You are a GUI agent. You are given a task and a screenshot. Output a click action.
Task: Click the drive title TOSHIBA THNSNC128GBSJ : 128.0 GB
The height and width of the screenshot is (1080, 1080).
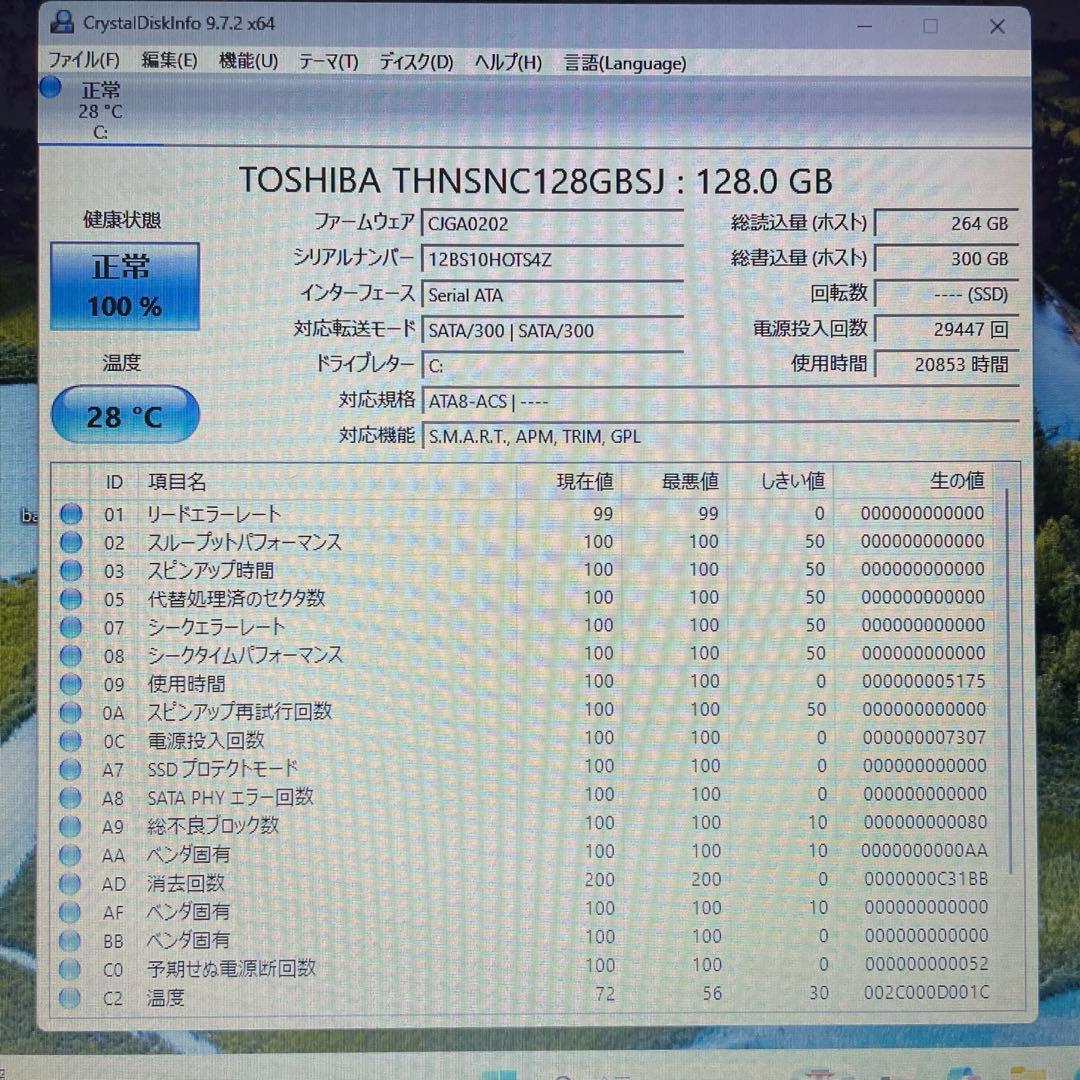(536, 181)
